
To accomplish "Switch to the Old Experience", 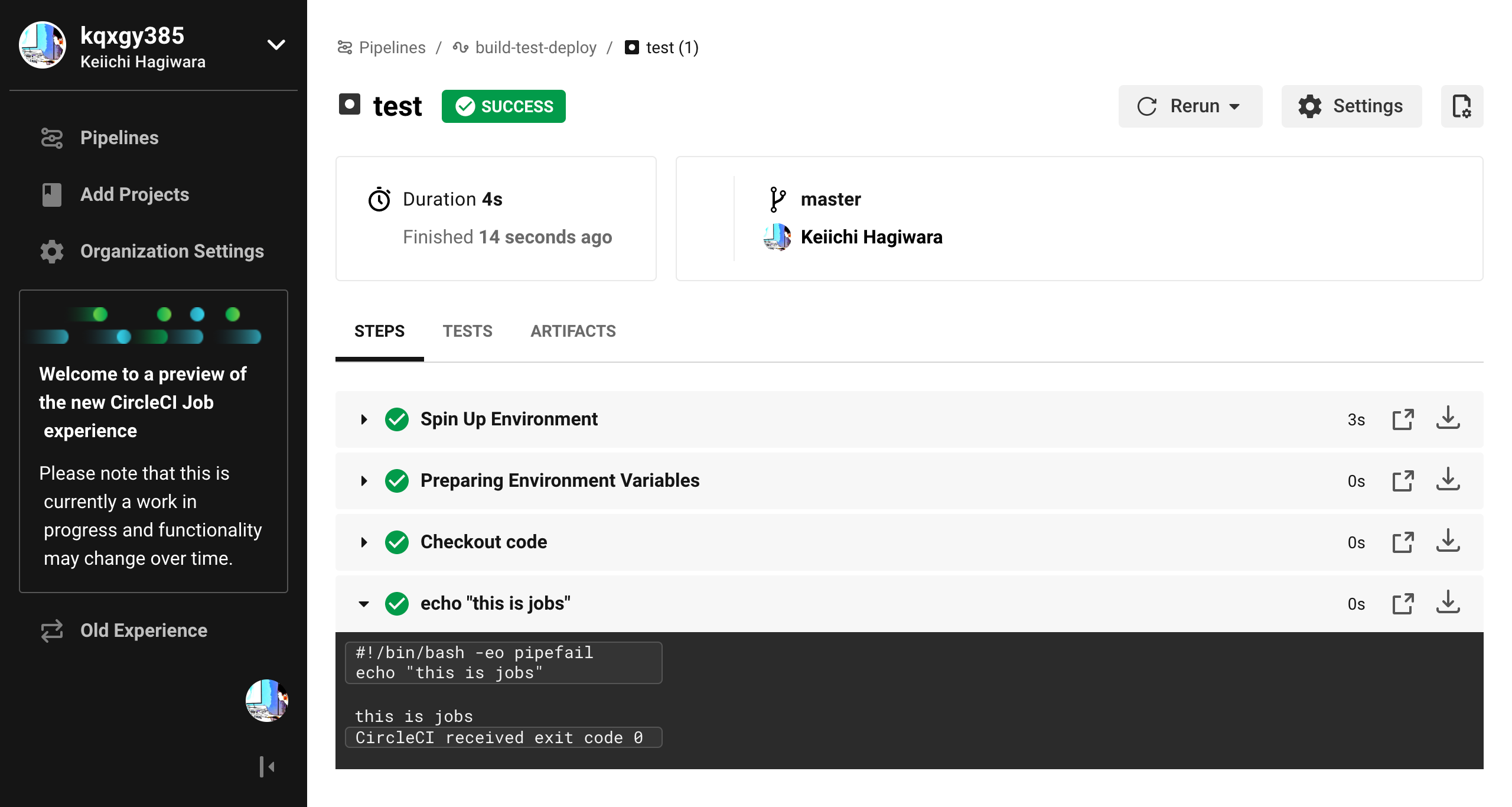I will (144, 630).
